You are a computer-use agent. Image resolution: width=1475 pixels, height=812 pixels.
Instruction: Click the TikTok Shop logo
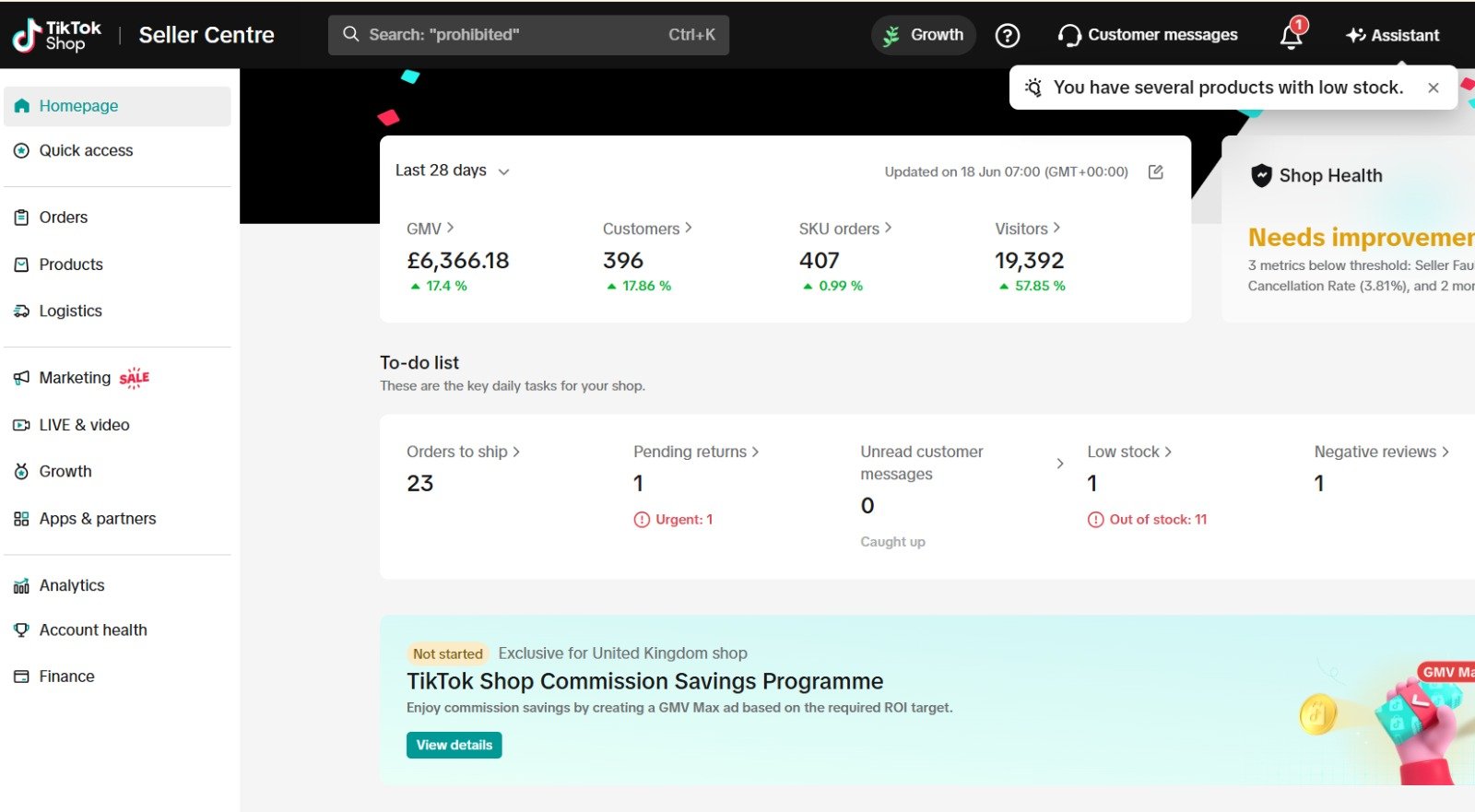(56, 35)
